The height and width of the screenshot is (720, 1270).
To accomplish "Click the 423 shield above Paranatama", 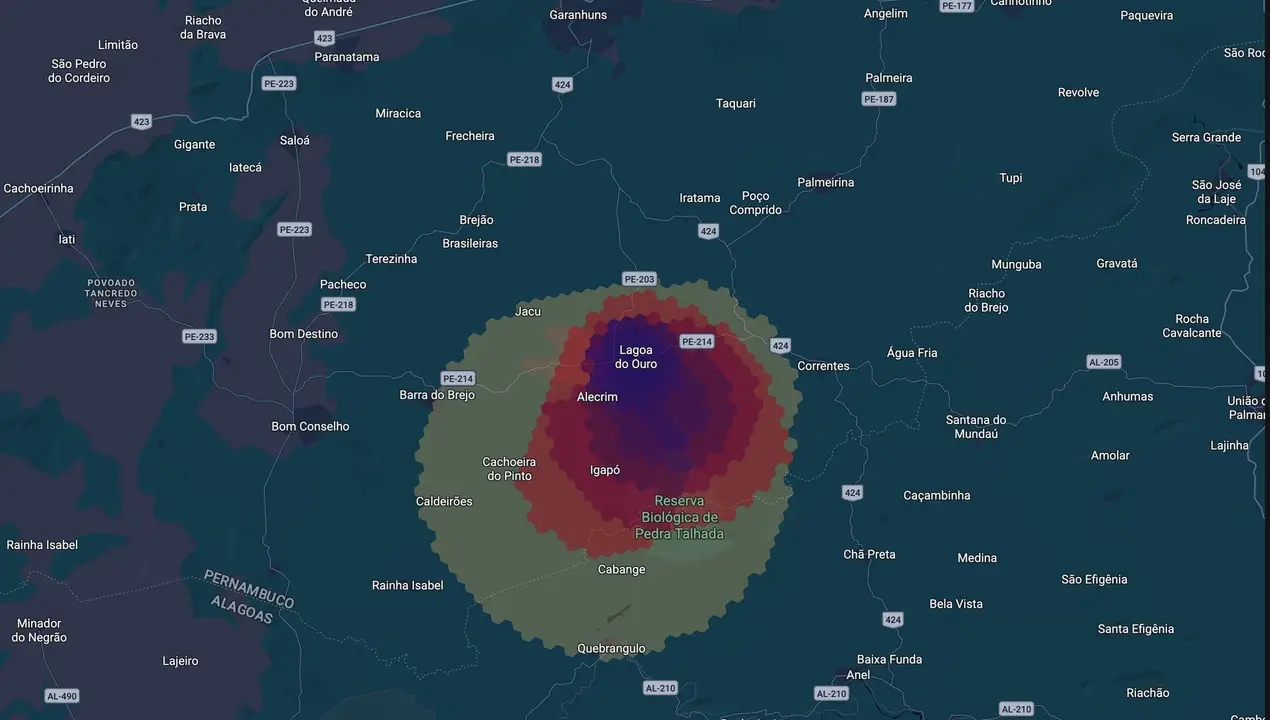I will (324, 38).
